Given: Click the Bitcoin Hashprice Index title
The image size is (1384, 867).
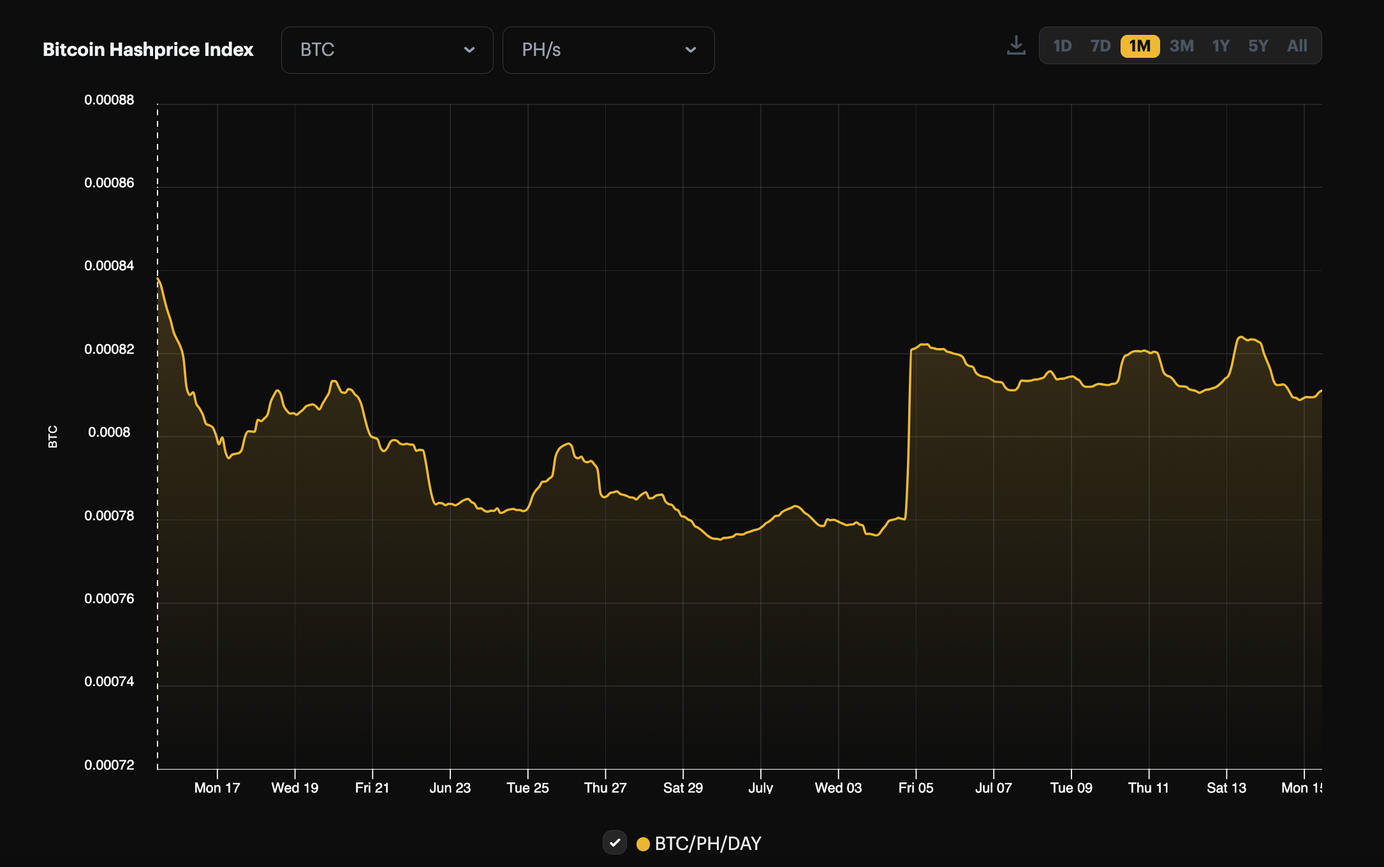Looking at the screenshot, I should [147, 48].
